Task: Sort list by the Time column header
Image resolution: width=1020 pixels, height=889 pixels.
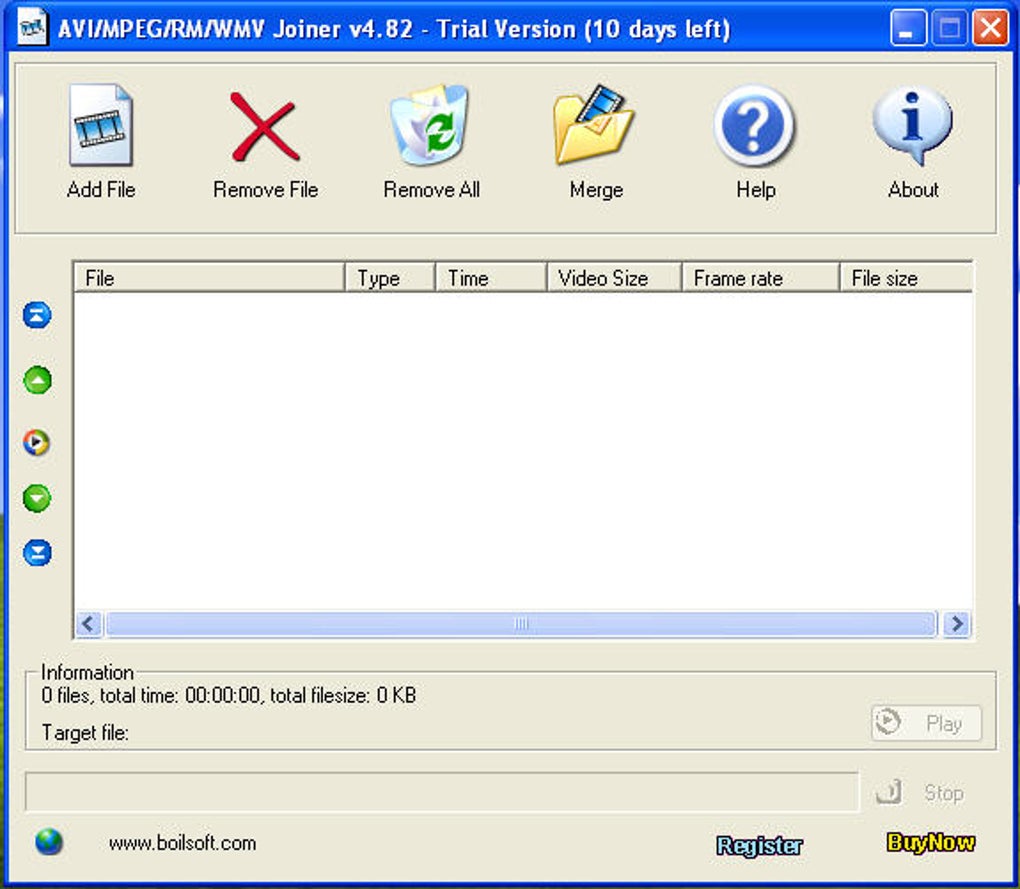Action: (x=490, y=278)
